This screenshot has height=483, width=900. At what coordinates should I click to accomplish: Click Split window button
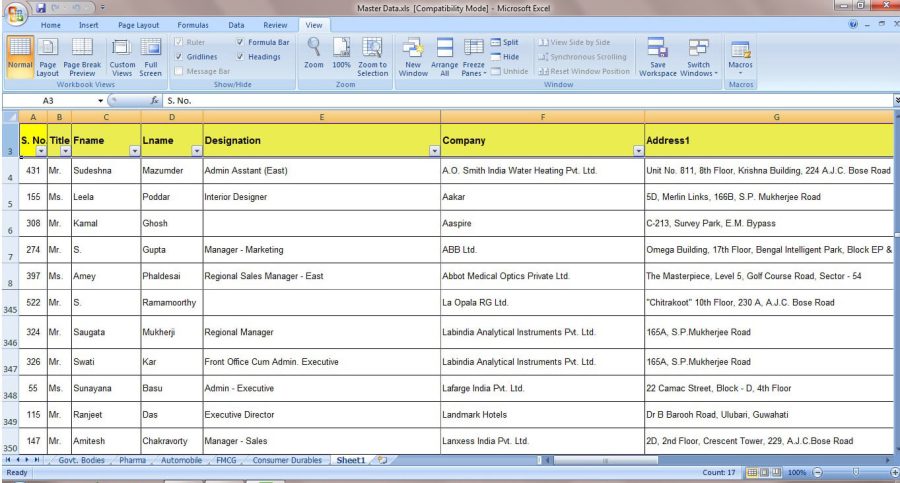pyautogui.click(x=505, y=42)
